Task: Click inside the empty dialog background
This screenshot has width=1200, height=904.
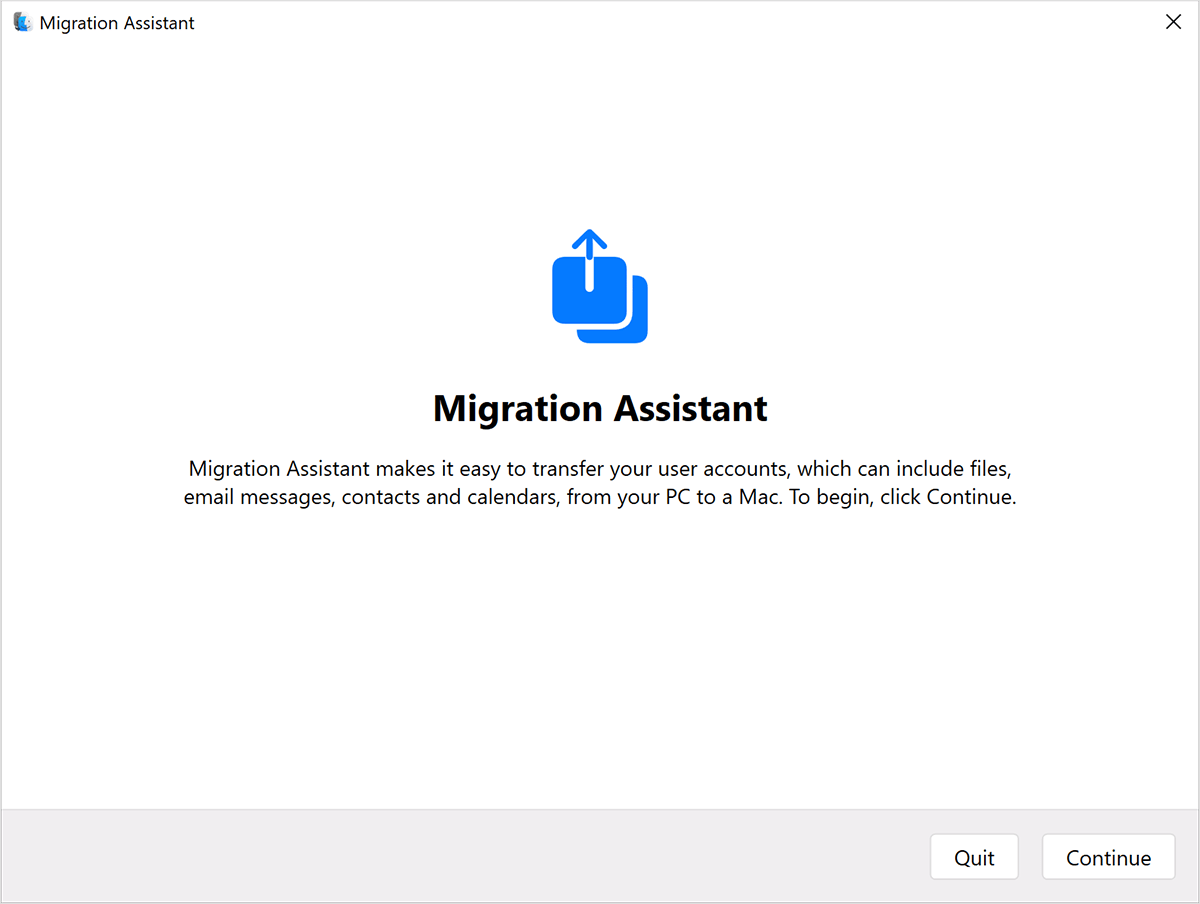Action: point(300,650)
